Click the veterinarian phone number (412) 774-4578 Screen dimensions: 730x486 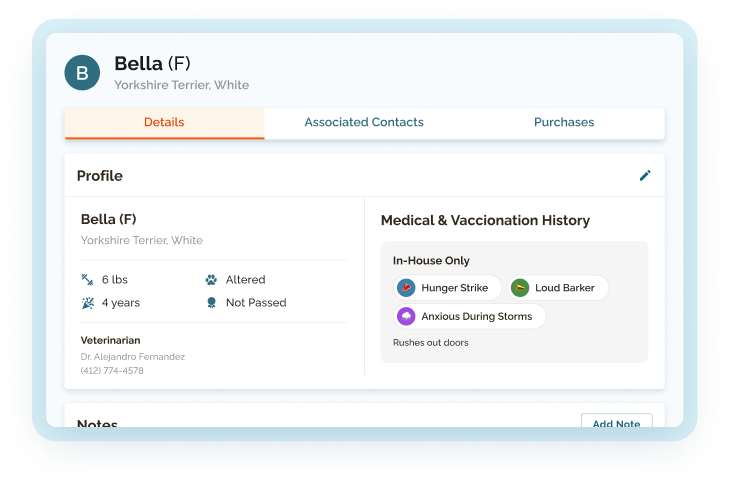pos(112,371)
